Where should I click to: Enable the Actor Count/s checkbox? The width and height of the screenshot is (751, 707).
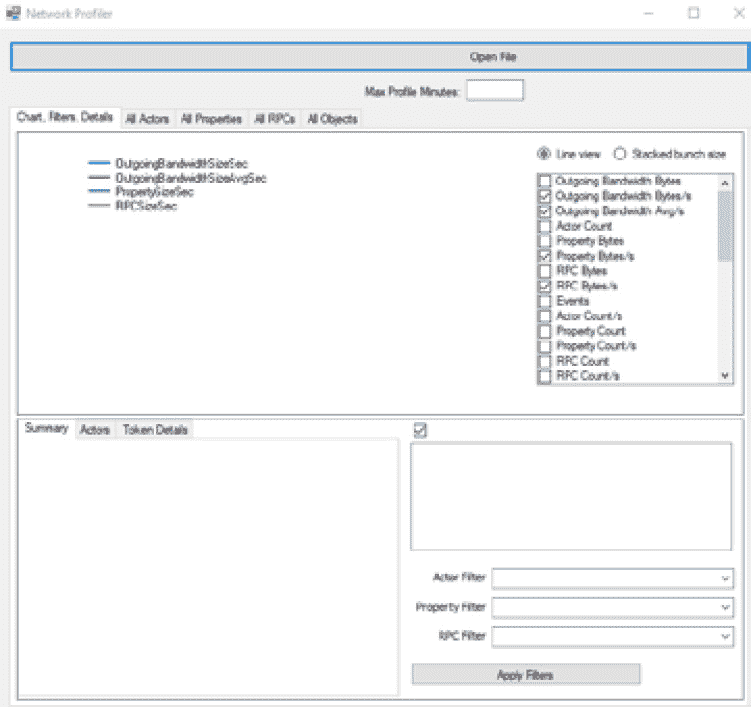click(x=545, y=316)
